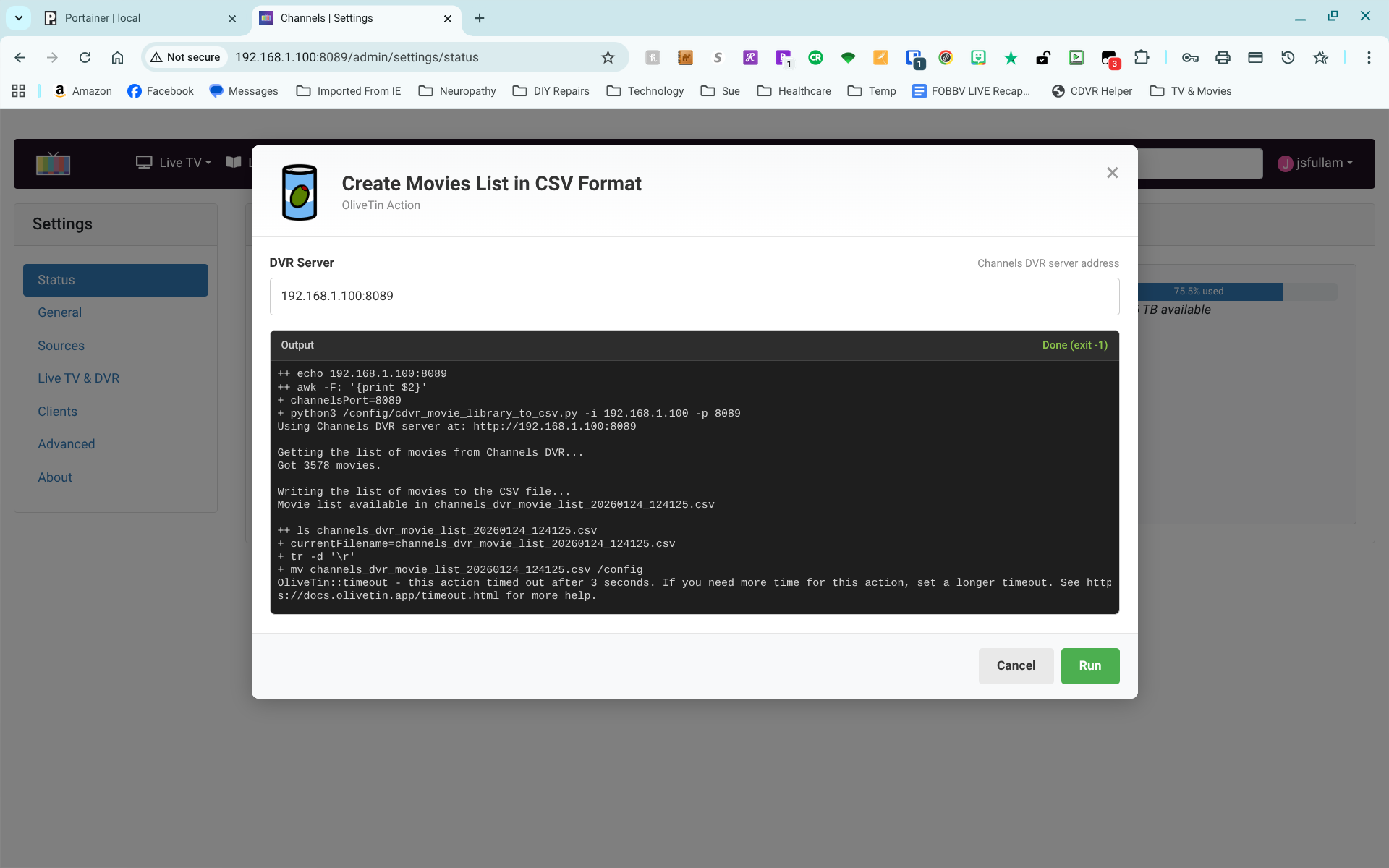This screenshot has width=1389, height=868.
Task: Open the browser history clock icon
Action: pyautogui.click(x=1288, y=57)
